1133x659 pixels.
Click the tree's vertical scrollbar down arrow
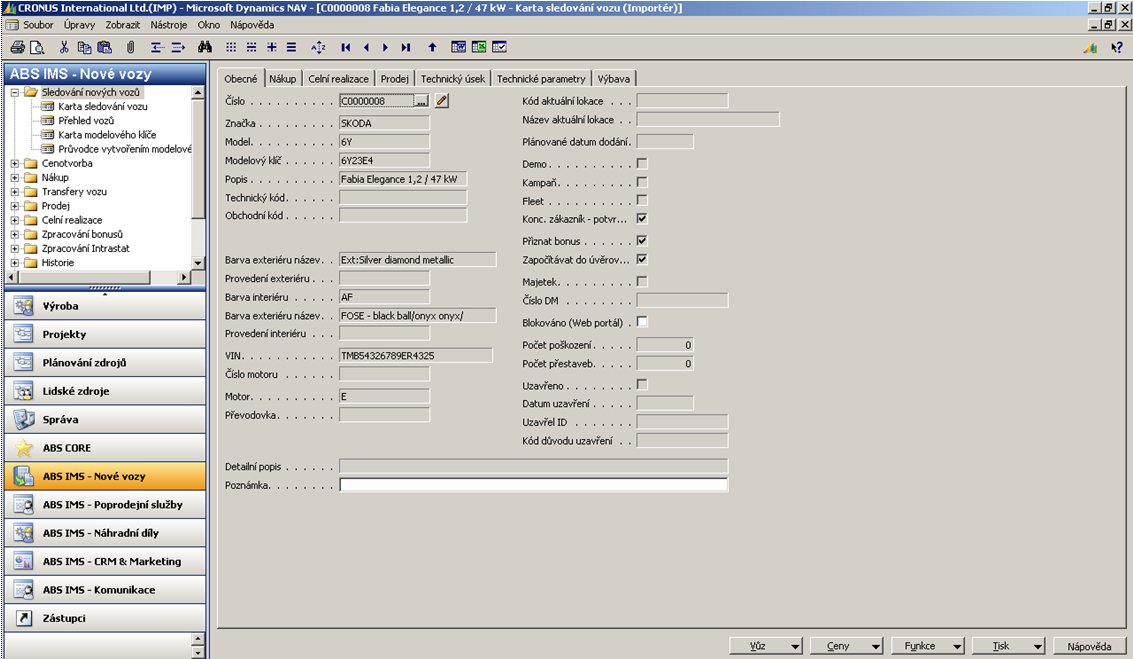[198, 263]
